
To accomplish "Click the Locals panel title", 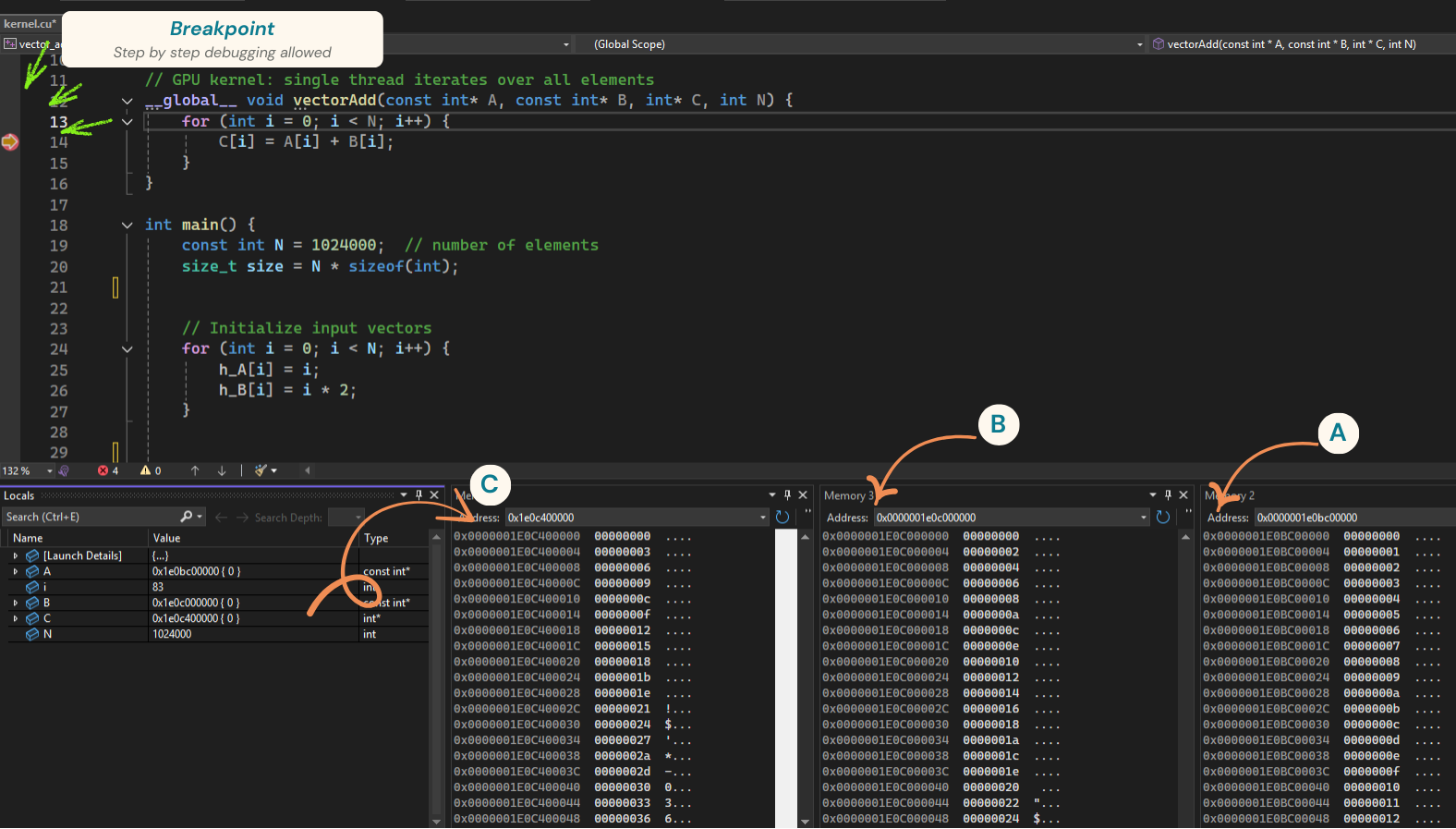I will (18, 495).
